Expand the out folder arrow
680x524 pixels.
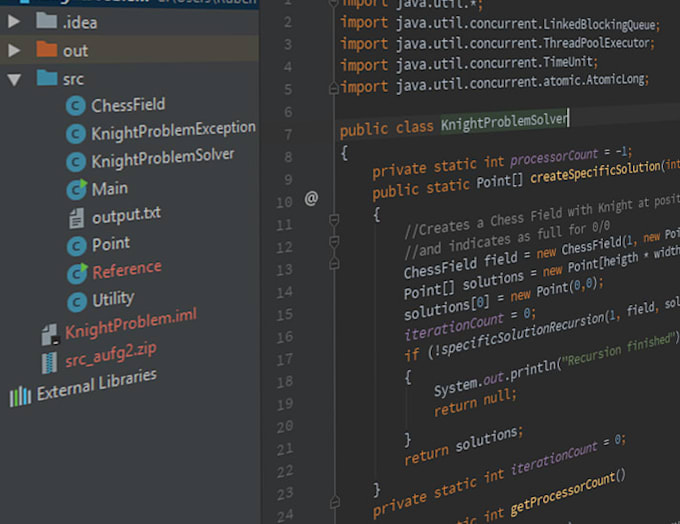pyautogui.click(x=14, y=50)
